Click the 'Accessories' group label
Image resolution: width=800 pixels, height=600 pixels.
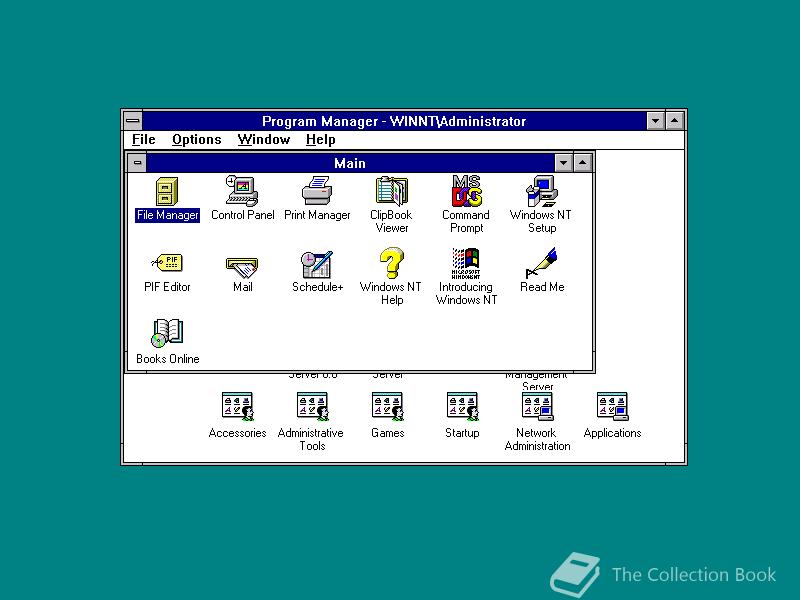click(238, 433)
